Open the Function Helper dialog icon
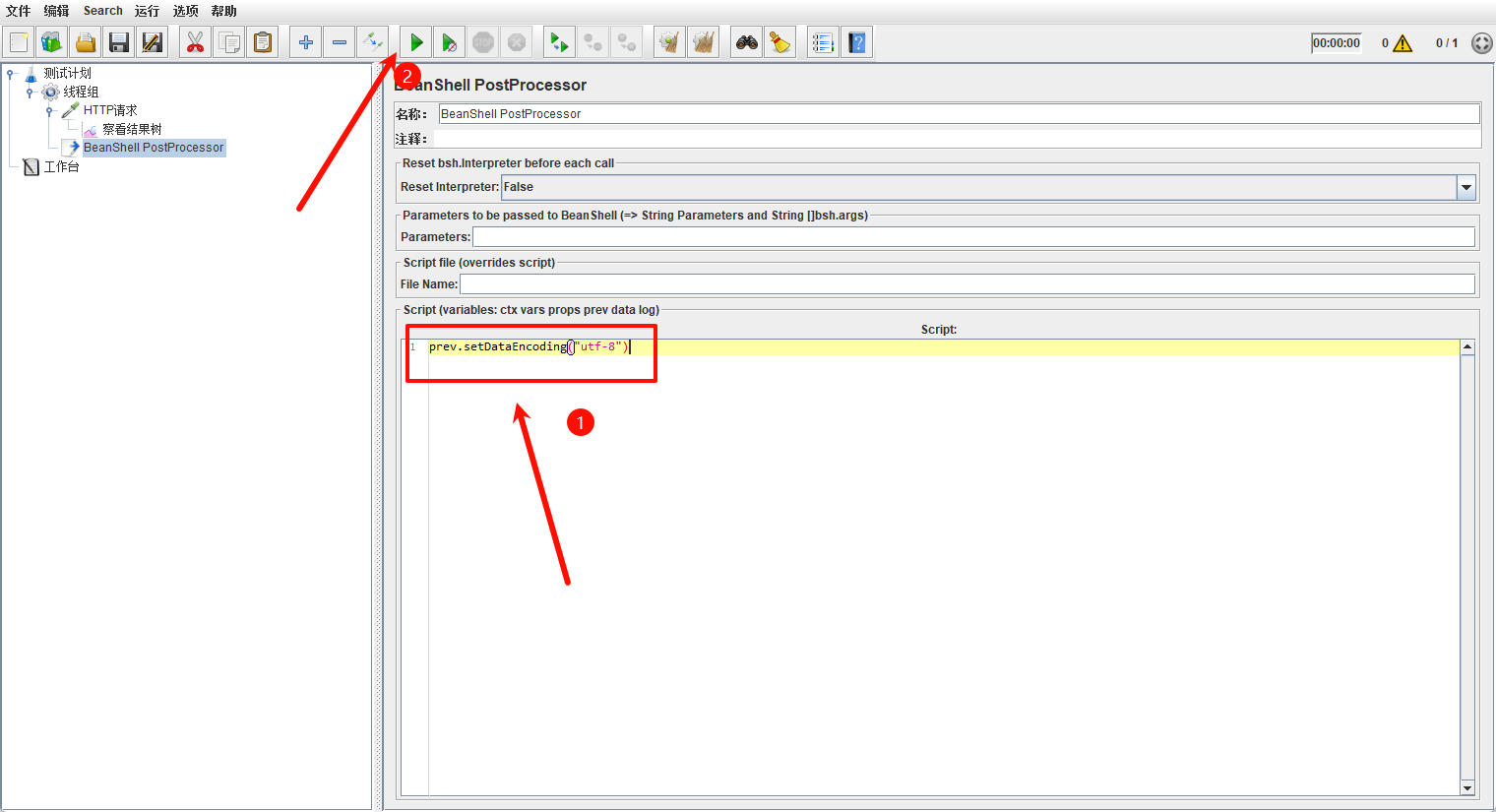Viewport: 1496px width, 812px height. (x=824, y=42)
